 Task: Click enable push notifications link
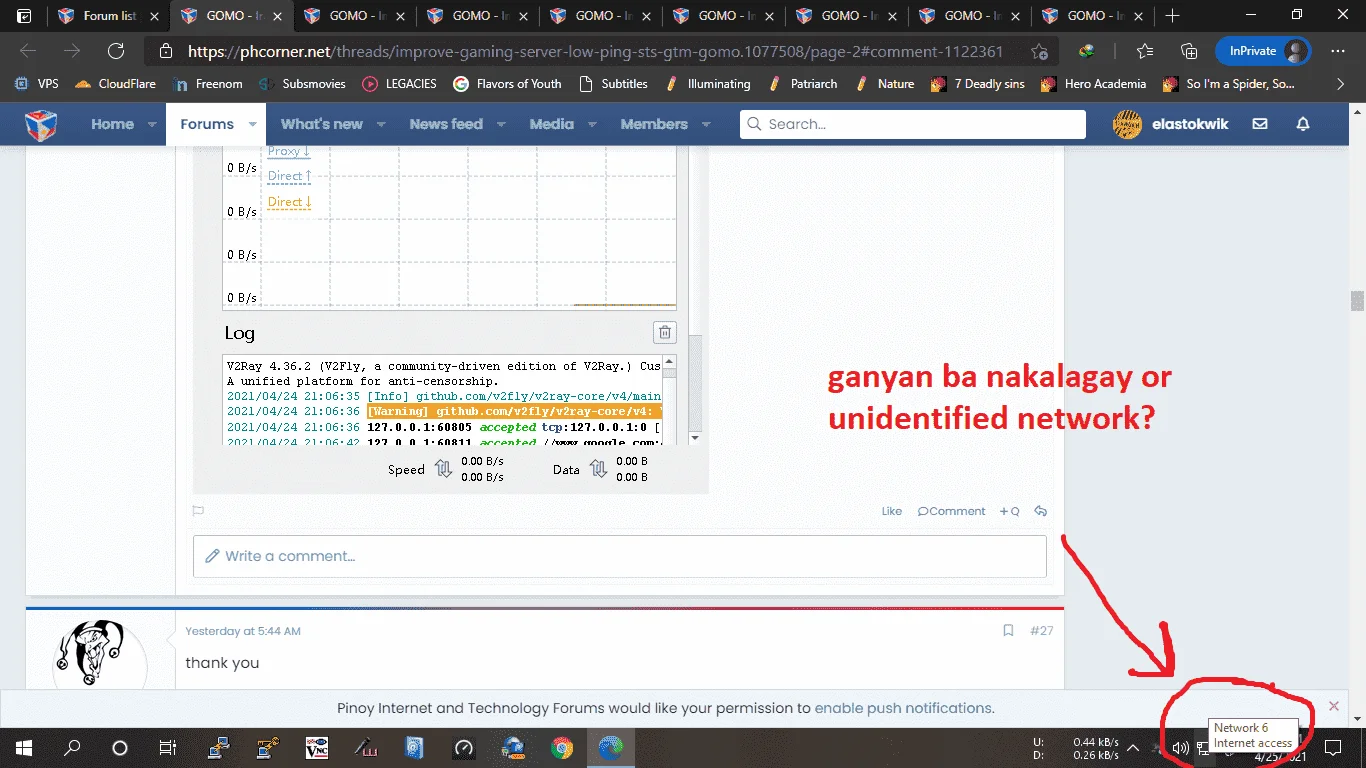(x=904, y=708)
